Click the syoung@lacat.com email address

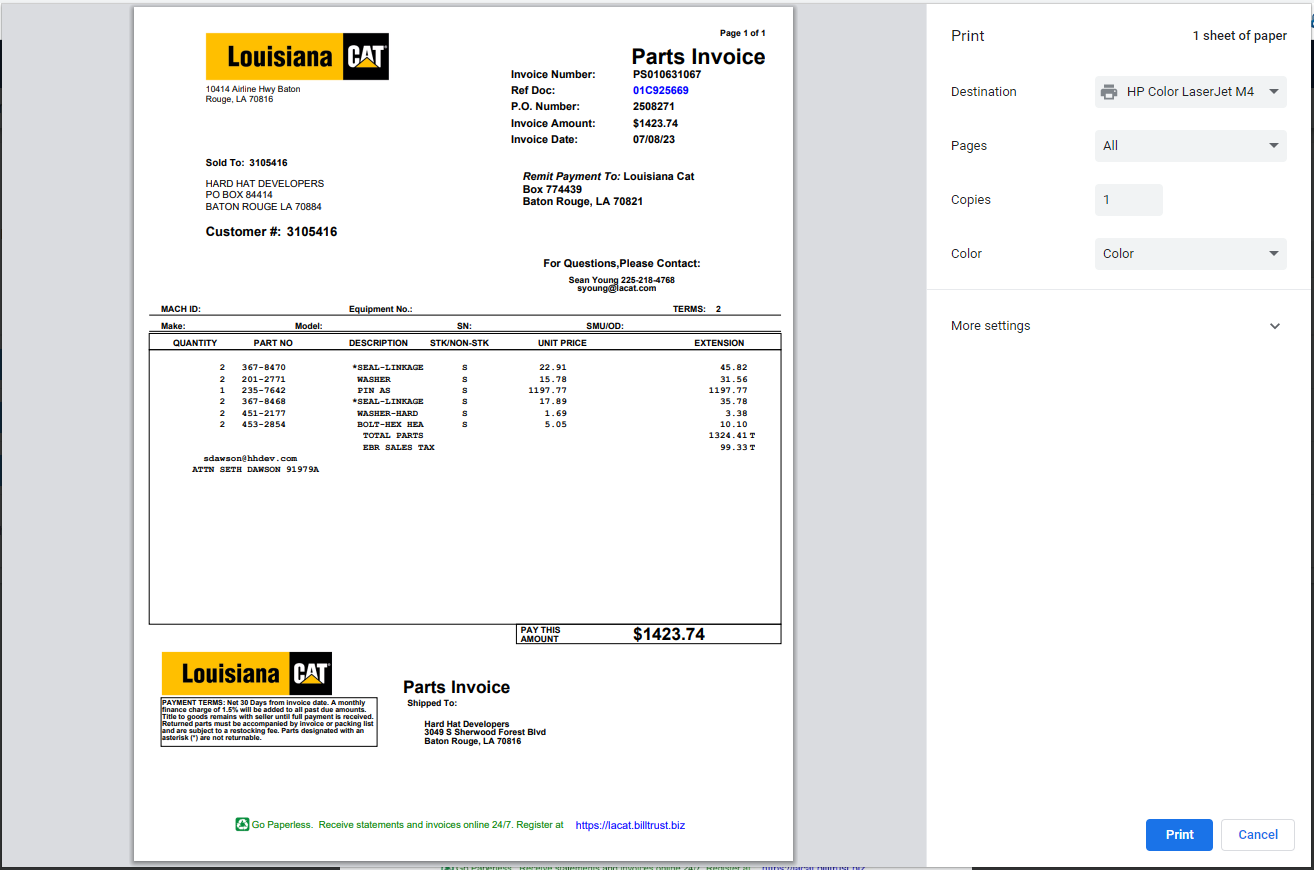(617, 288)
